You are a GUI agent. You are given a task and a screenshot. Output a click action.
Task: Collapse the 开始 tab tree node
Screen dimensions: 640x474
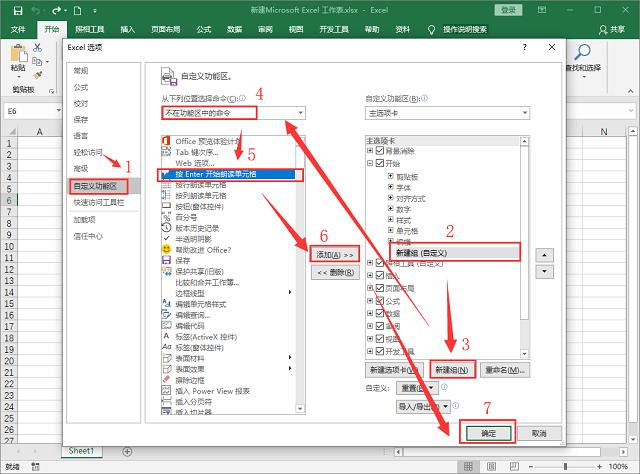370,163
